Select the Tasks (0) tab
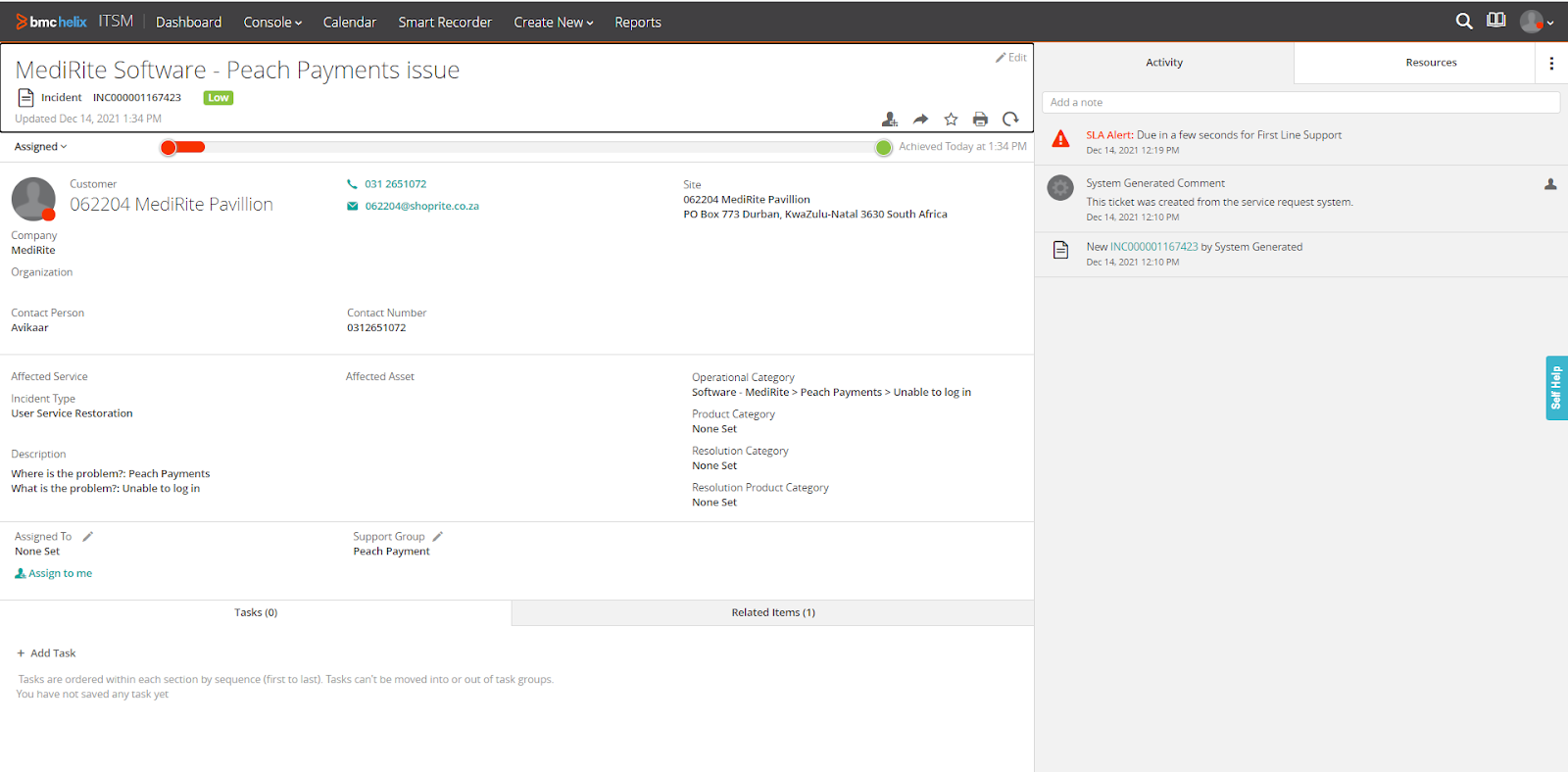 coord(256,612)
